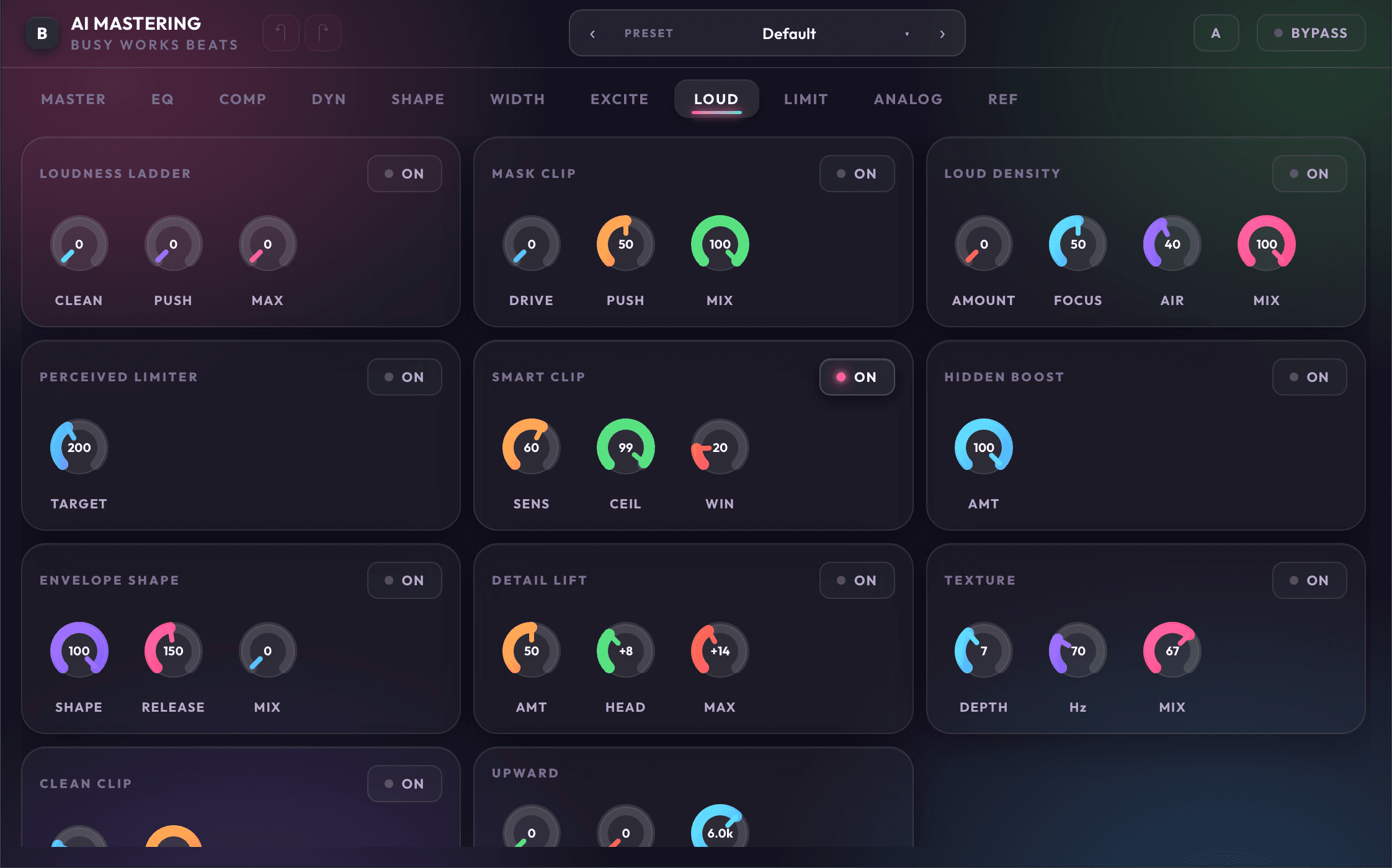Click the B logo icon
Screen dimensions: 1392x868
[42, 33]
